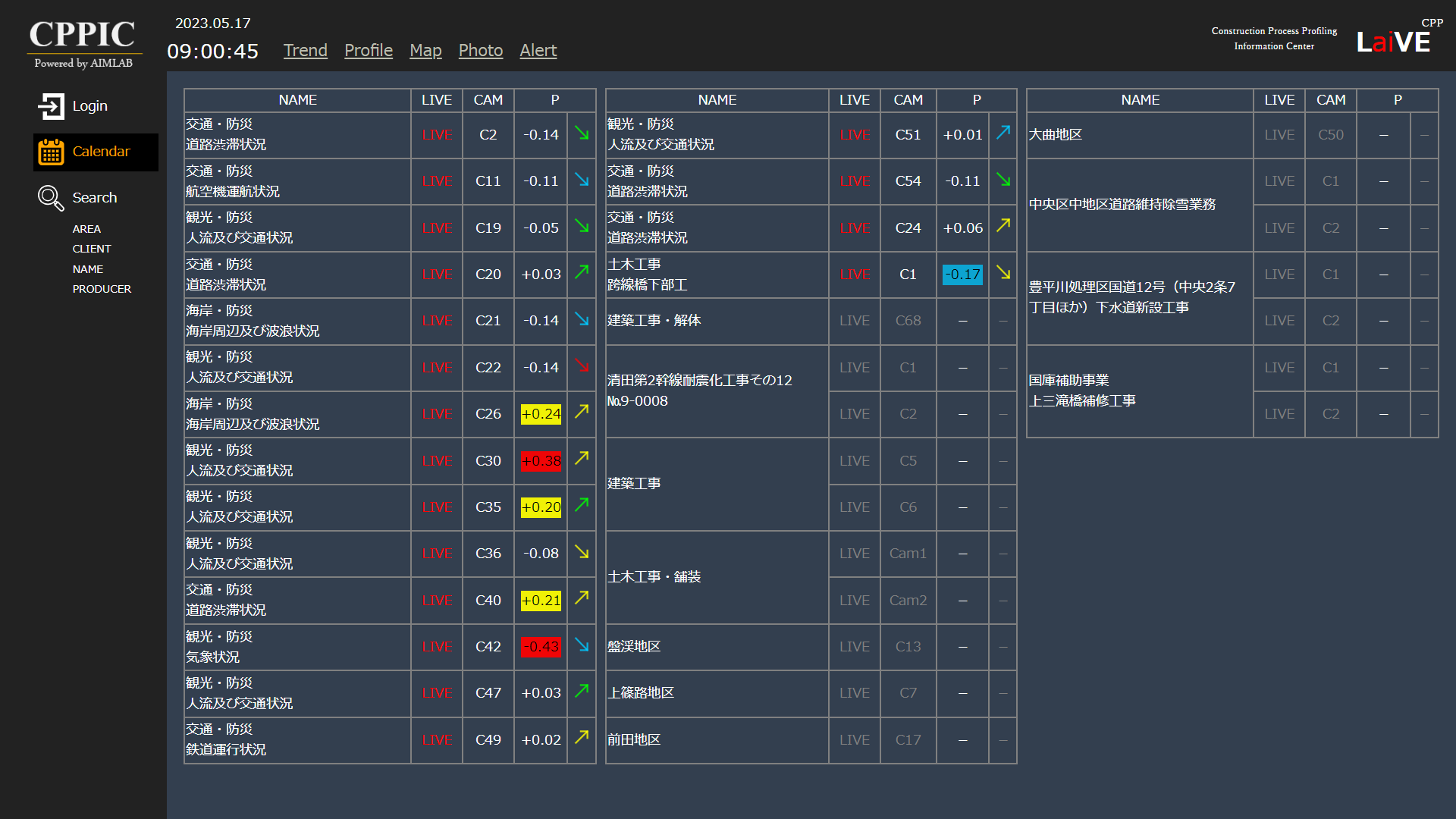Open the Alert link
Screen dimensions: 1456x819
pyautogui.click(x=538, y=51)
